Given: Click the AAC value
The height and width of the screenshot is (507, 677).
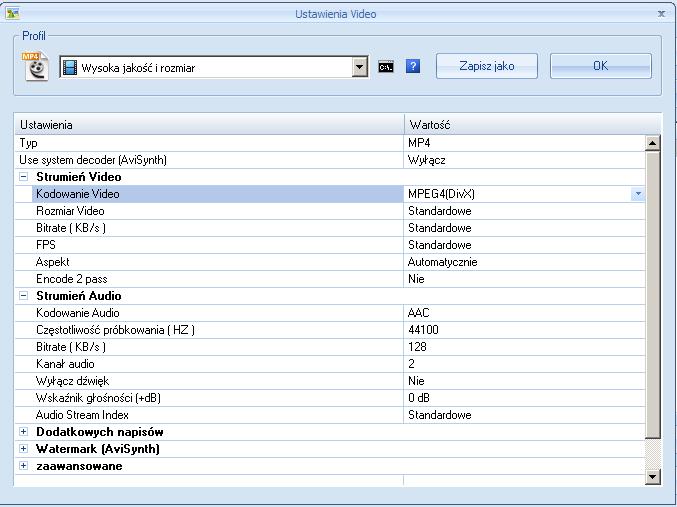Looking at the screenshot, I should click(x=418, y=313).
